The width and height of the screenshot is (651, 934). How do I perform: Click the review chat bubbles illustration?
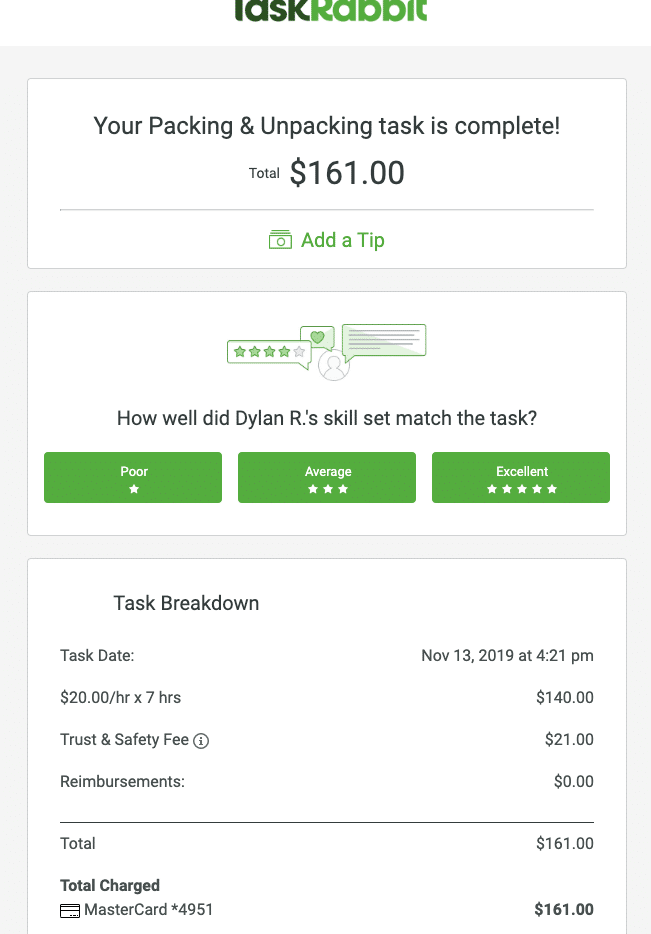tap(327, 352)
